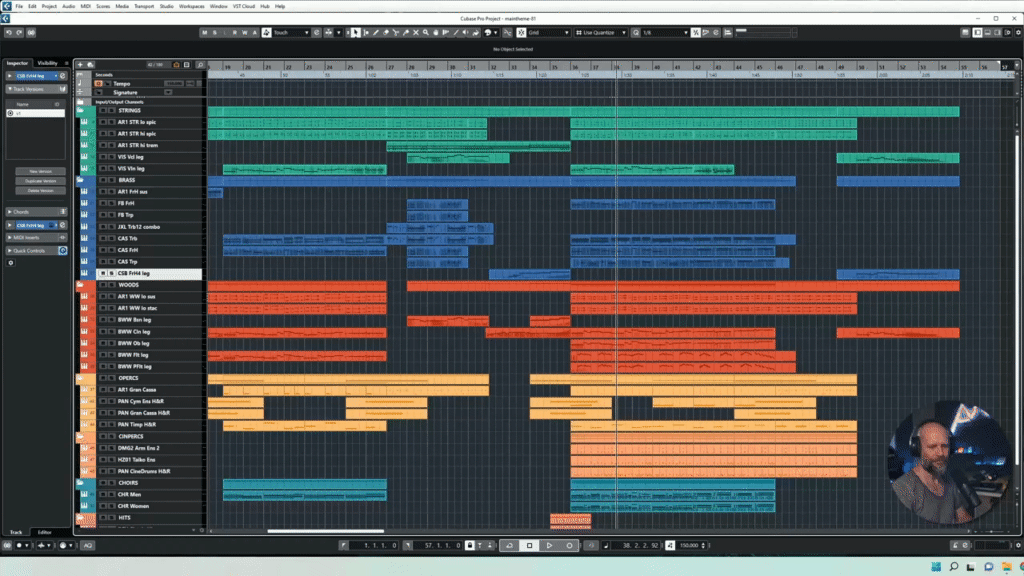Click the Cubase logo icon at top-left
The height and width of the screenshot is (576, 1024).
coord(6,6)
